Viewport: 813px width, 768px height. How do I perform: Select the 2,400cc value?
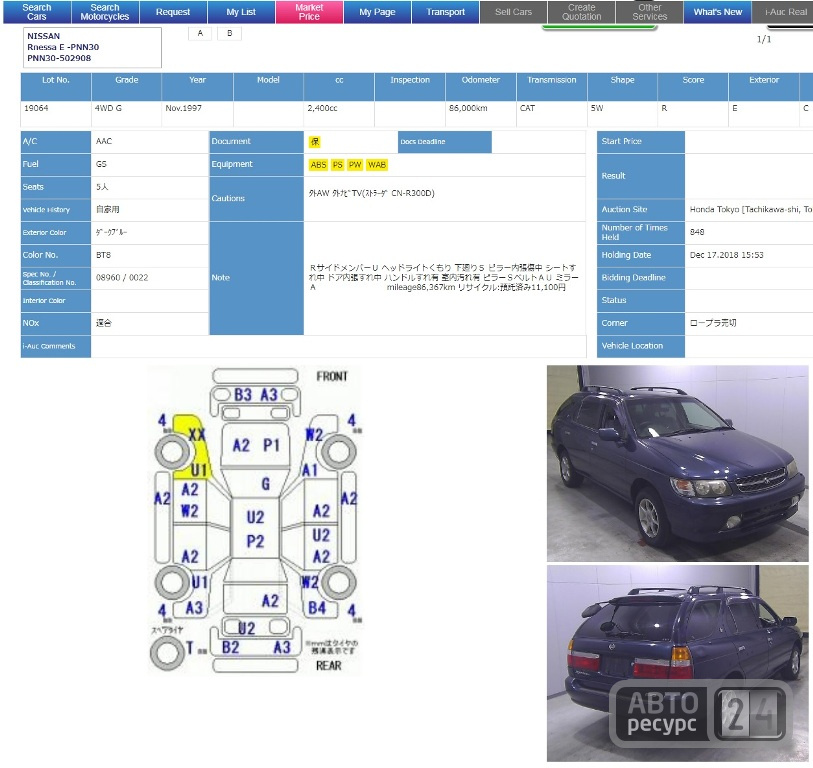coord(322,108)
